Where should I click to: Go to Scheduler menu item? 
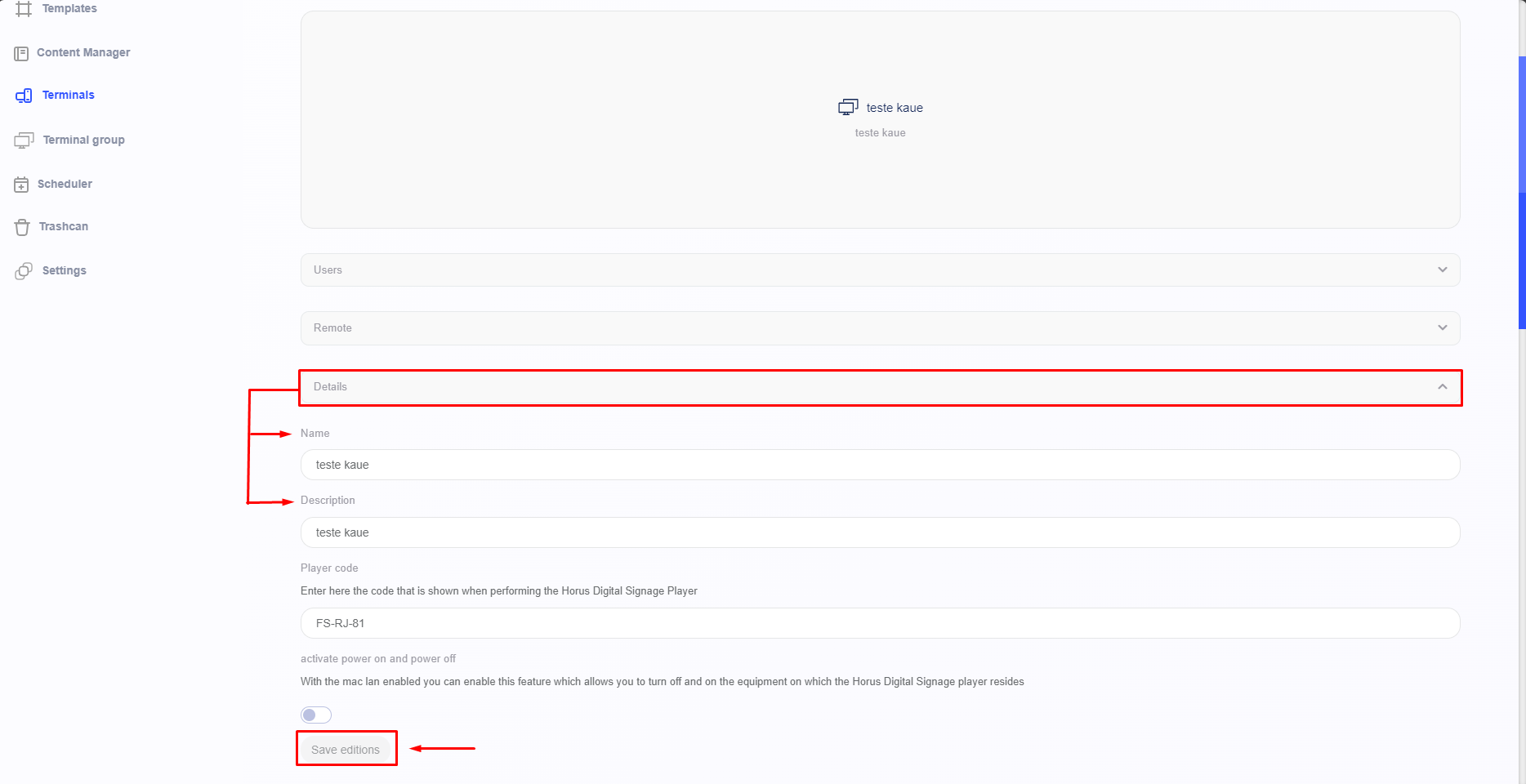pyautogui.click(x=65, y=185)
